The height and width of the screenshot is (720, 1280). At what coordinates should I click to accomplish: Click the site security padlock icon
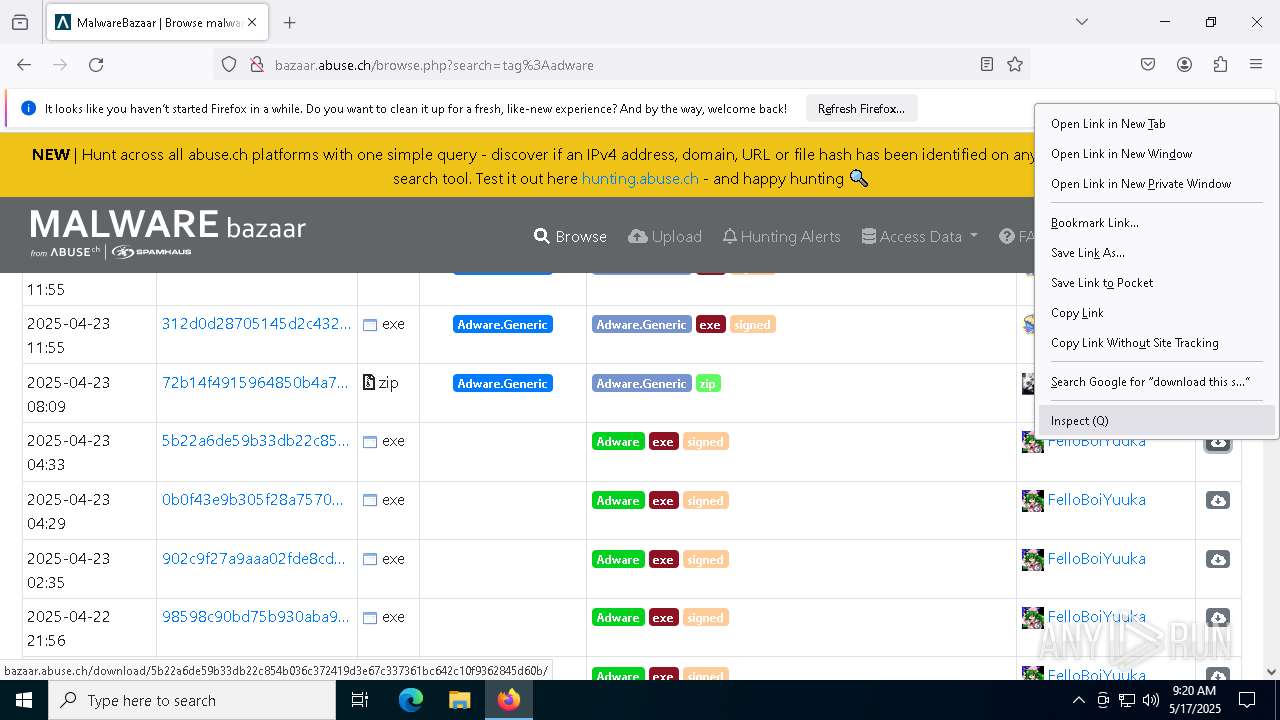pyautogui.click(x=257, y=65)
